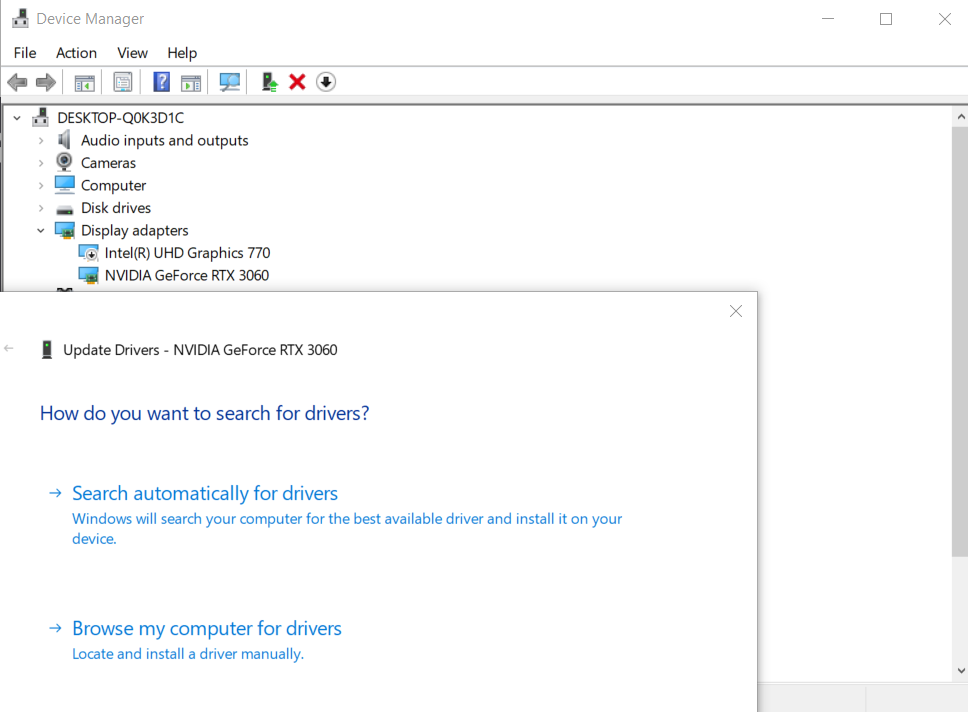Click the red X Uninstall device icon
Screen dimensions: 968x712
(298, 82)
